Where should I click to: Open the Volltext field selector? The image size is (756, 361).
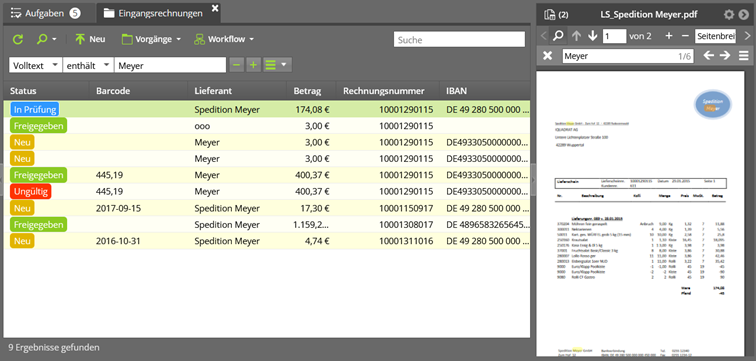tap(36, 65)
